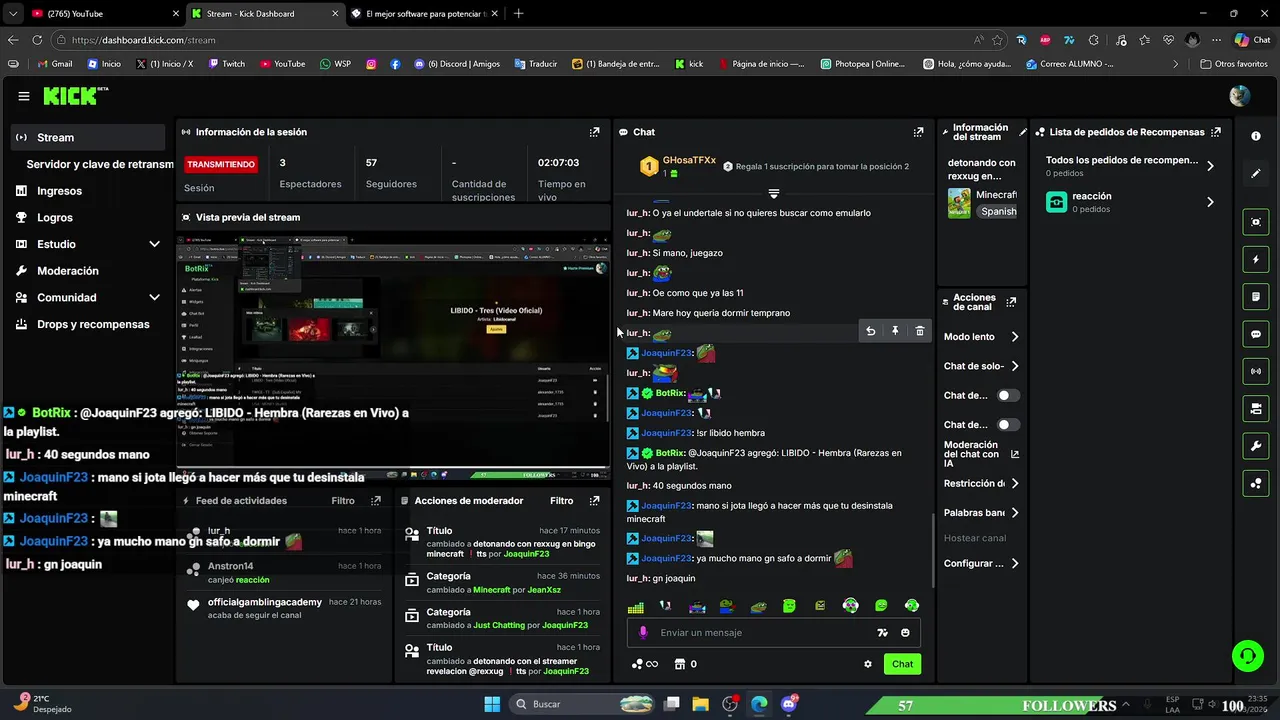The height and width of the screenshot is (720, 1280).
Task: Open Discord from the Windows taskbar
Action: pyautogui.click(x=789, y=704)
